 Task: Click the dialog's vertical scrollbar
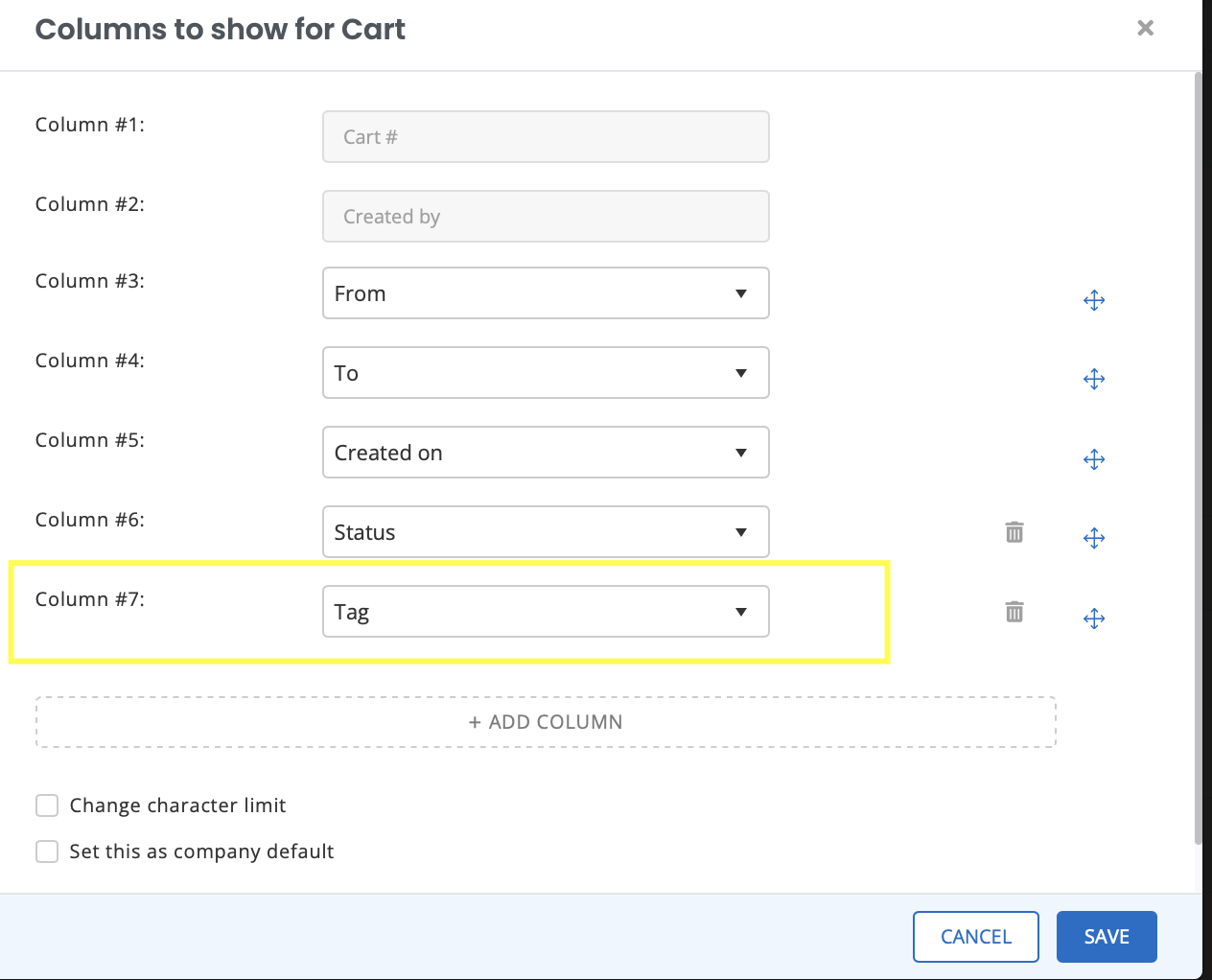click(x=1198, y=458)
